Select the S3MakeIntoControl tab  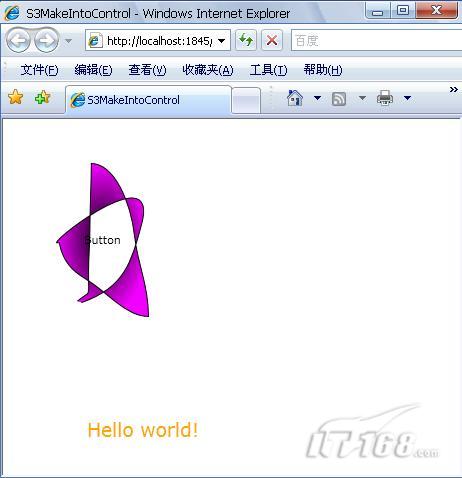click(148, 100)
